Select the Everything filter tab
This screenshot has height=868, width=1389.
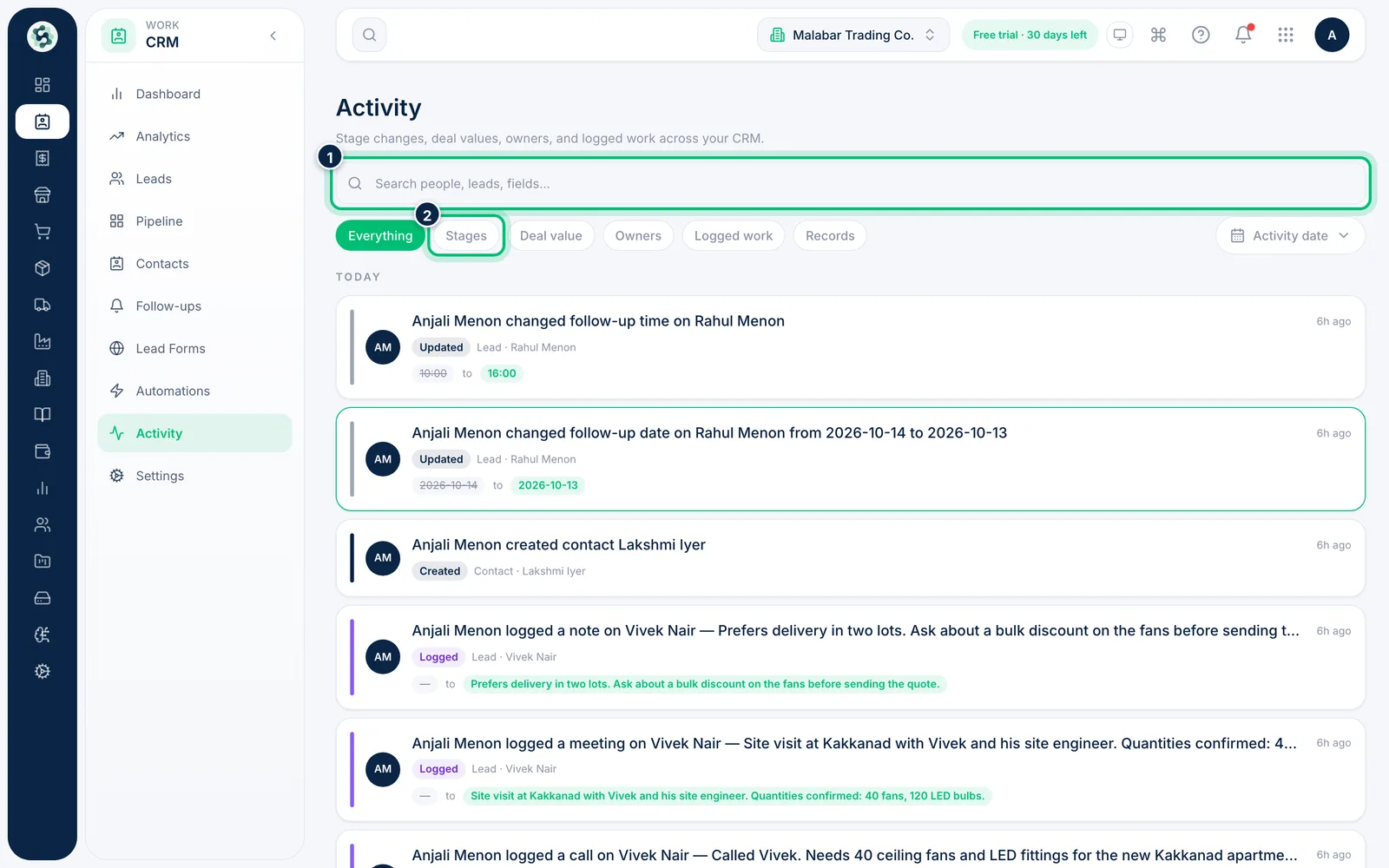pos(380,236)
